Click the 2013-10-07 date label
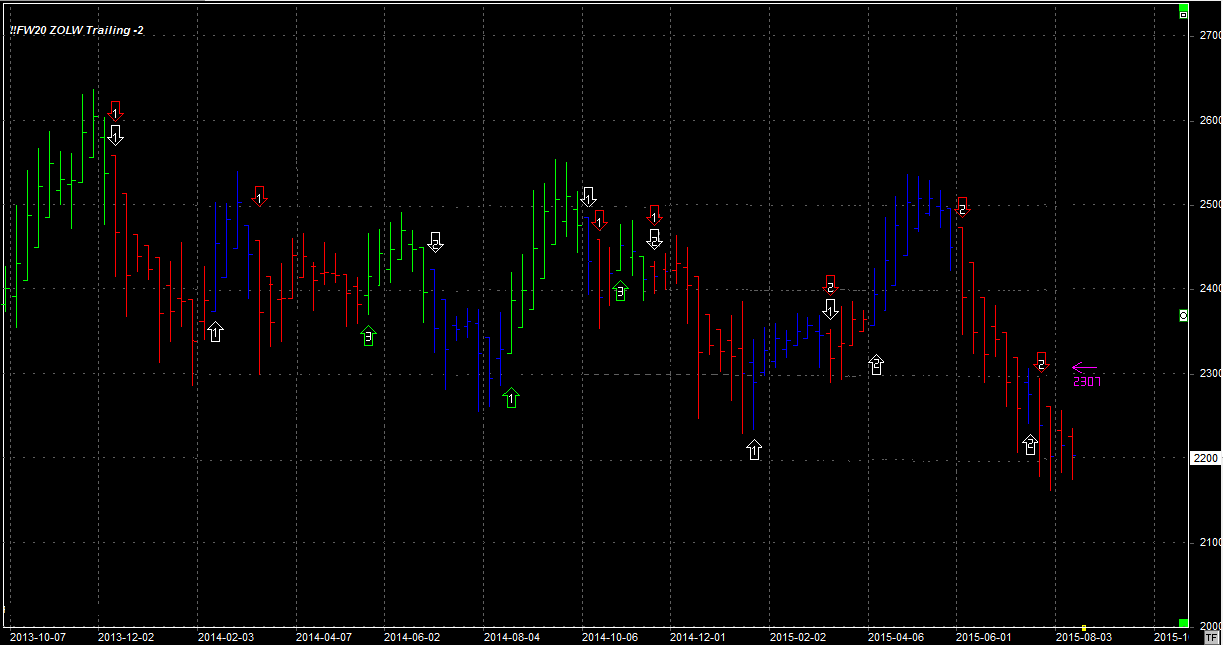 pos(36,636)
